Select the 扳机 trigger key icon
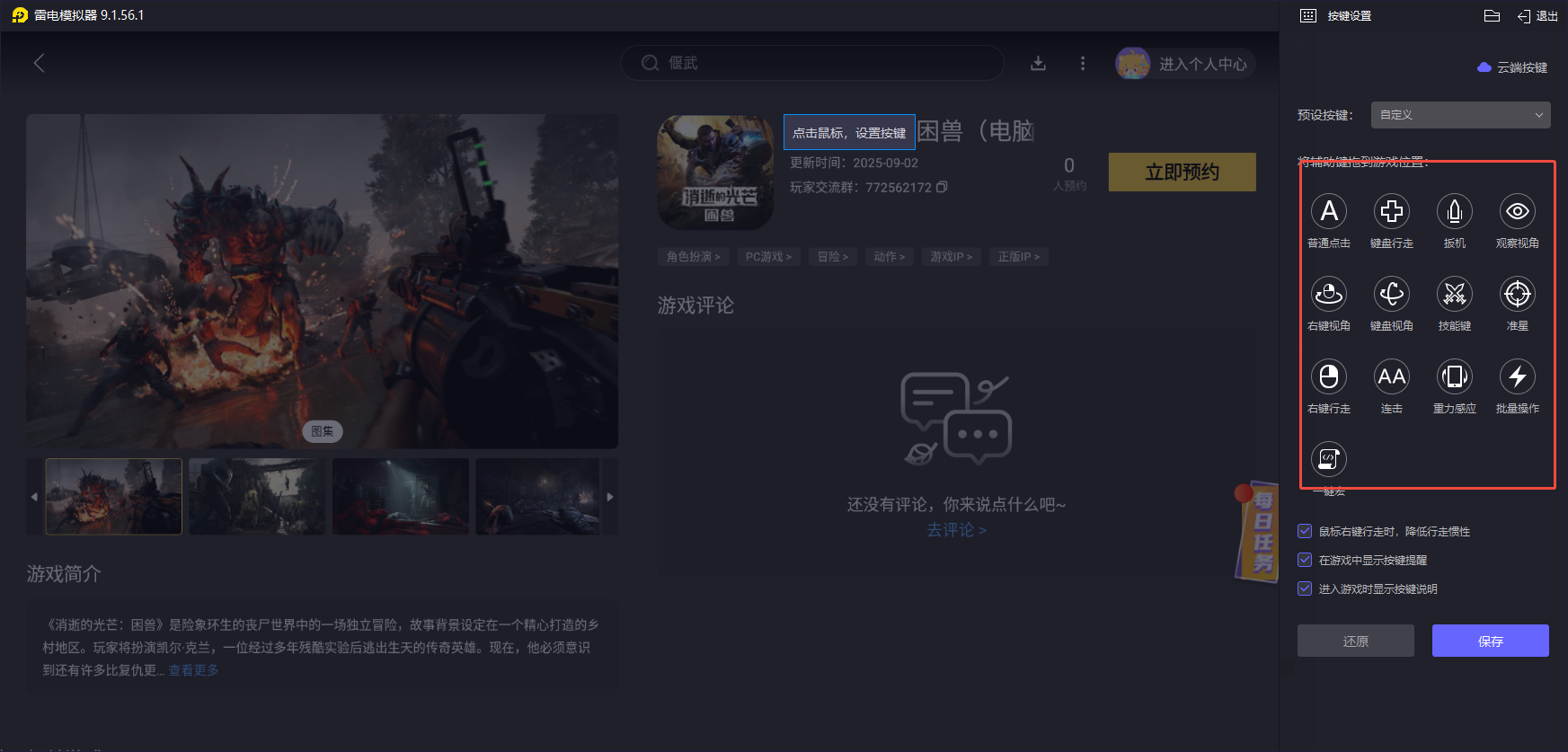1568x752 pixels. pyautogui.click(x=1455, y=211)
